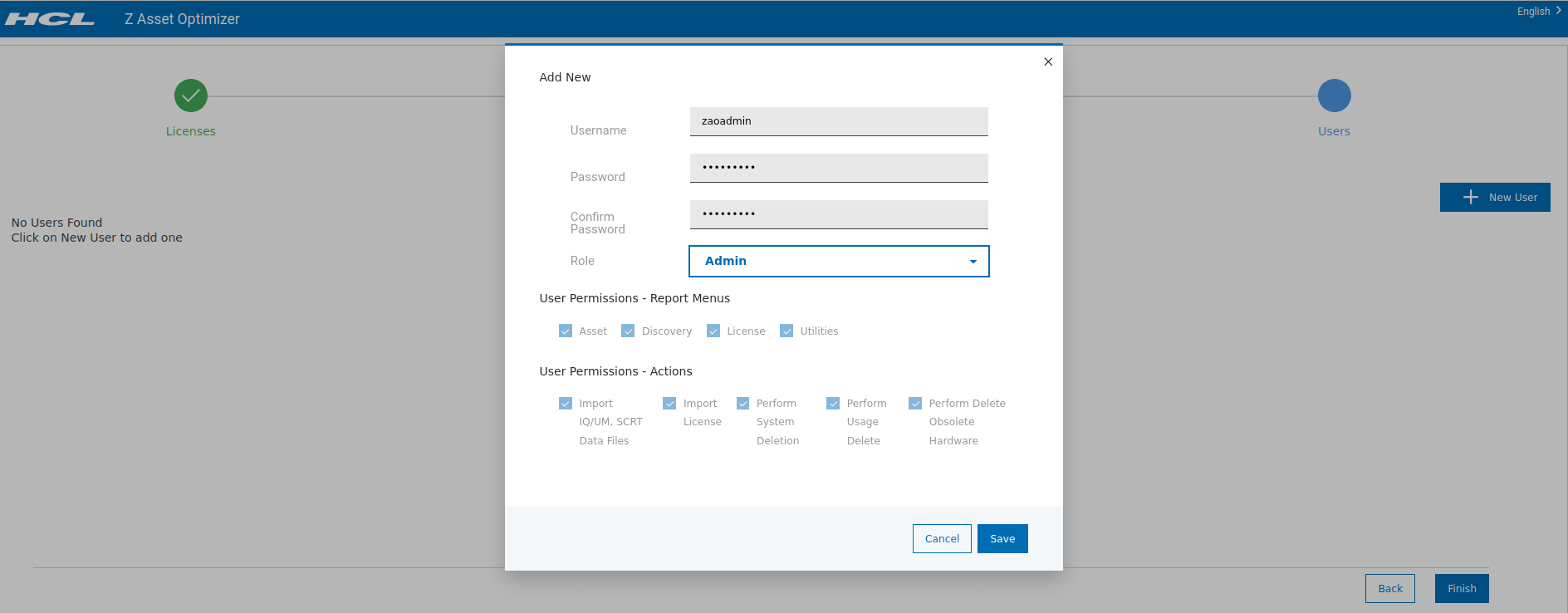Toggle Import IQ/UM, SCRT Data Files checkbox
This screenshot has width=1568, height=613.
click(566, 404)
